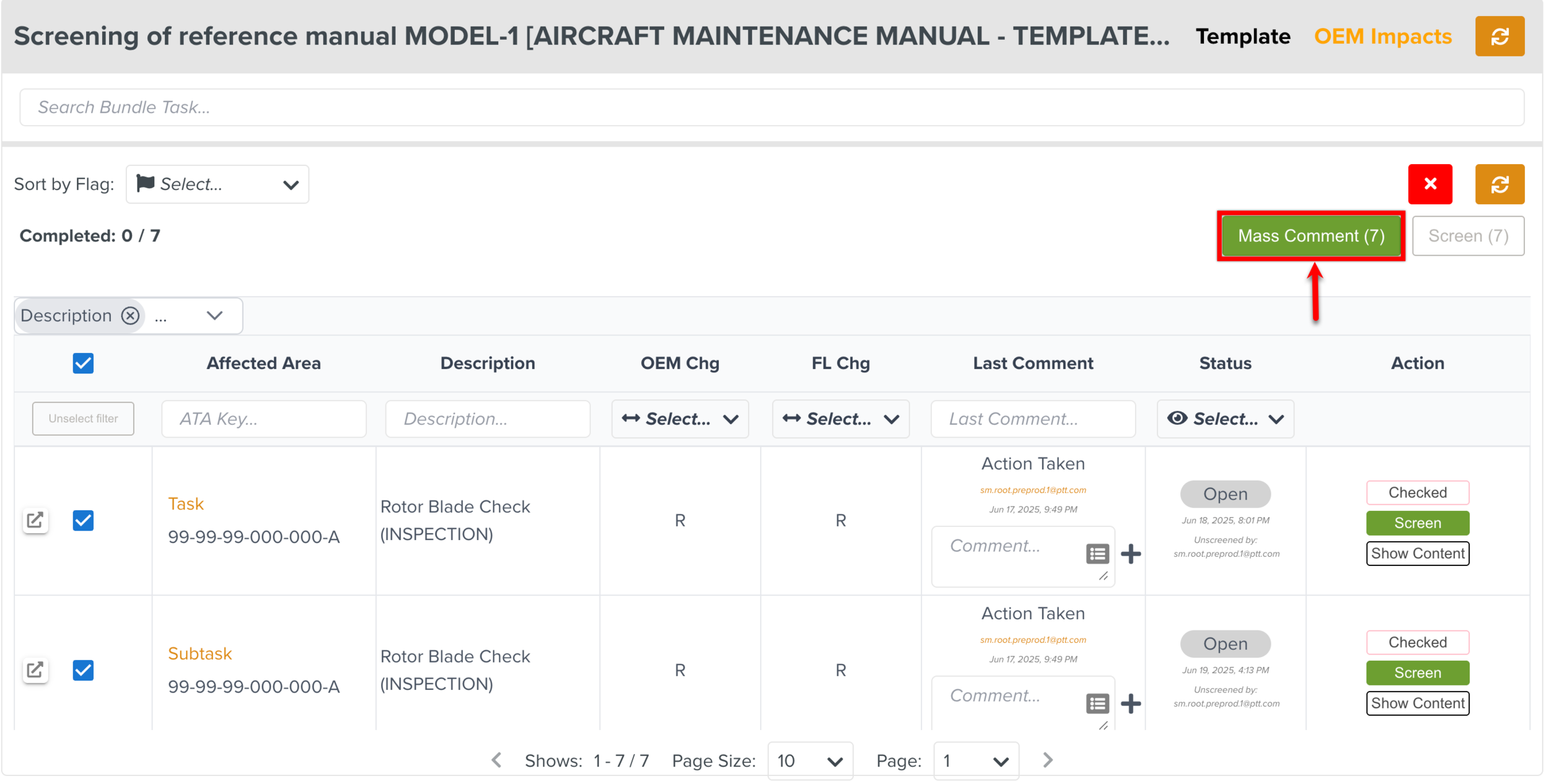This screenshot has height=784, width=1549.
Task: Switch to the OEM Impacts tab
Action: (x=1382, y=37)
